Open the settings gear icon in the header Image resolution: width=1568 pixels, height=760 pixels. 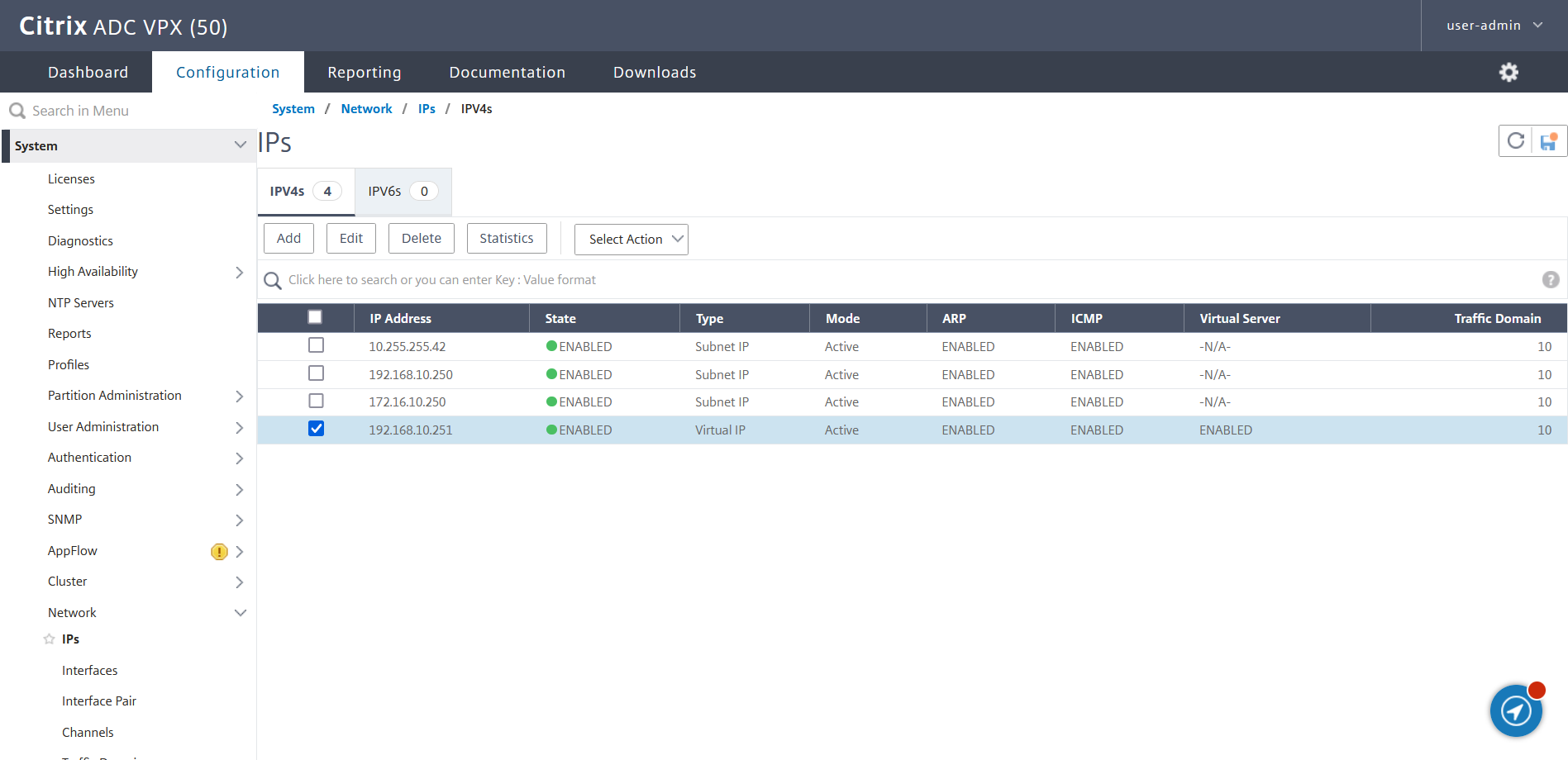click(x=1508, y=72)
